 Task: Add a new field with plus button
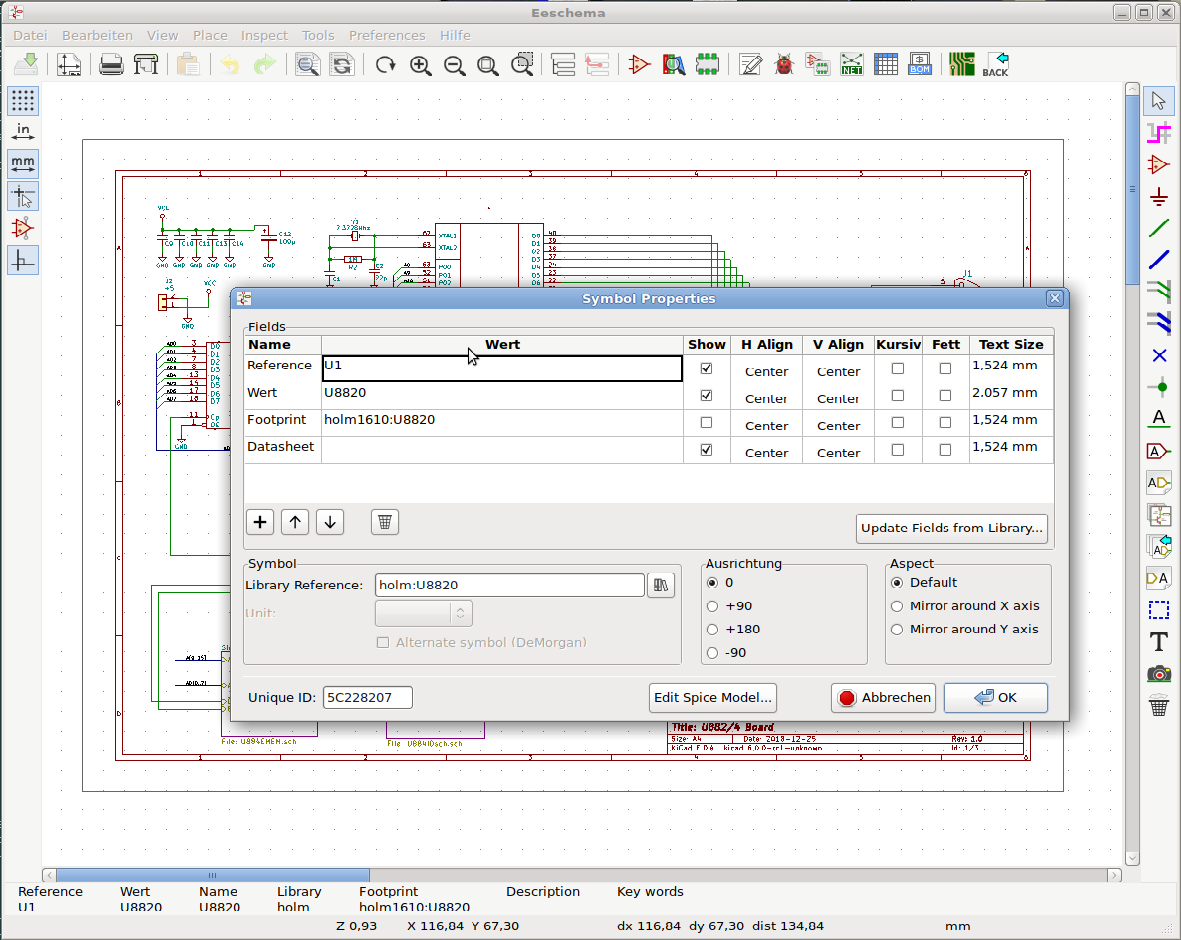tap(260, 522)
